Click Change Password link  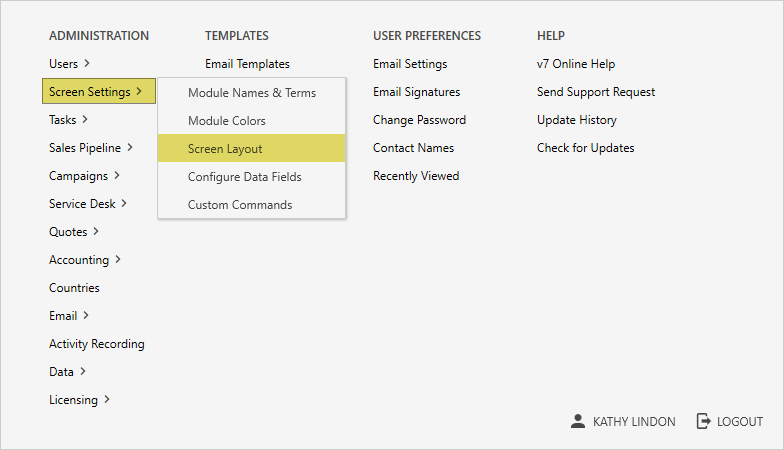[419, 120]
